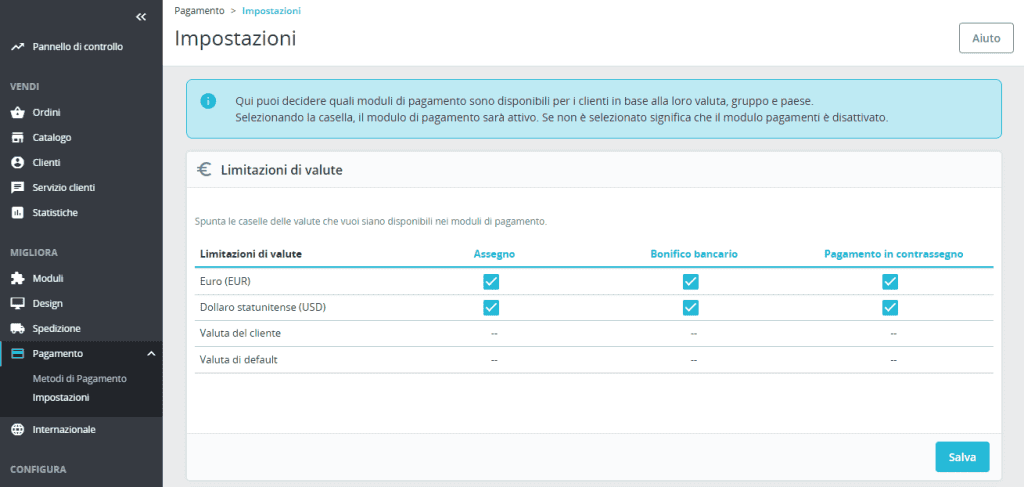The width and height of the screenshot is (1024, 487).
Task: Click the Pannello di controllo trend icon
Action: click(x=18, y=46)
